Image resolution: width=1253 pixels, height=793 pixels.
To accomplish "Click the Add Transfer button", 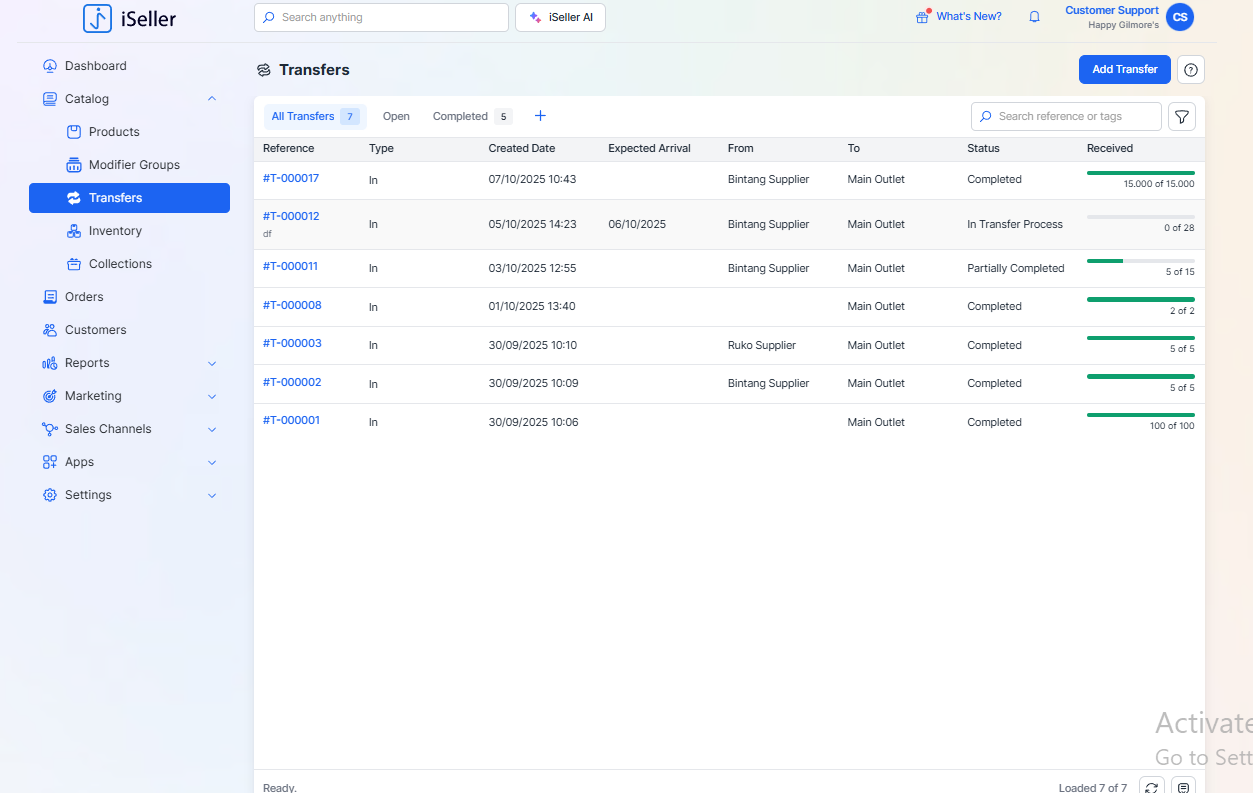I will pos(1124,70).
